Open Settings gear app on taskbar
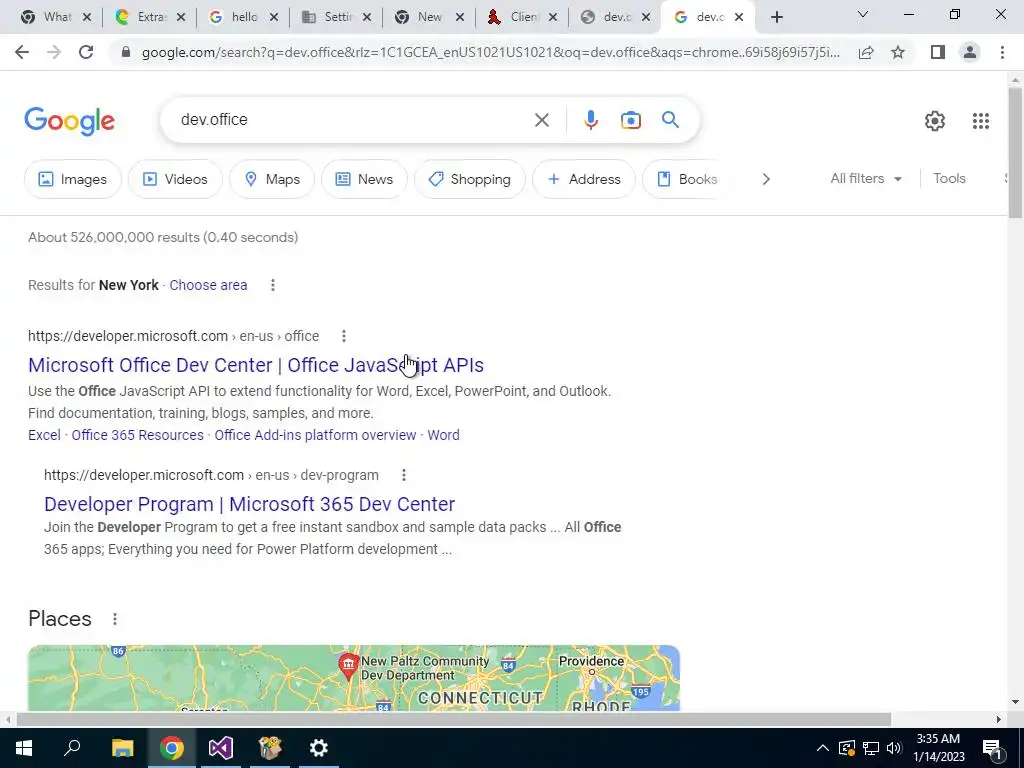This screenshot has height=768, width=1024. click(319, 748)
